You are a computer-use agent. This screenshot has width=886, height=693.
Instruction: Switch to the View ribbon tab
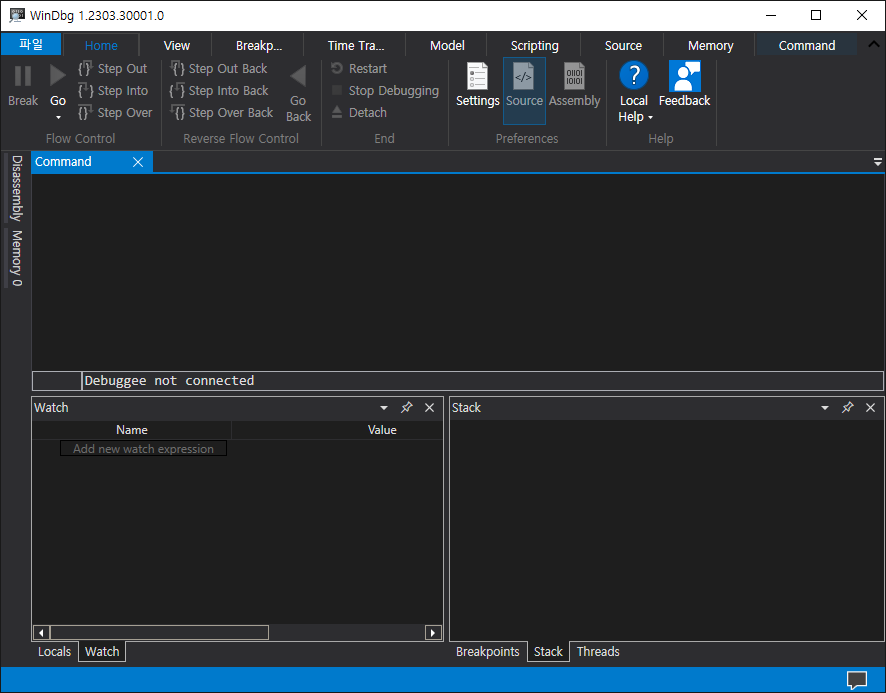pyautogui.click(x=176, y=45)
